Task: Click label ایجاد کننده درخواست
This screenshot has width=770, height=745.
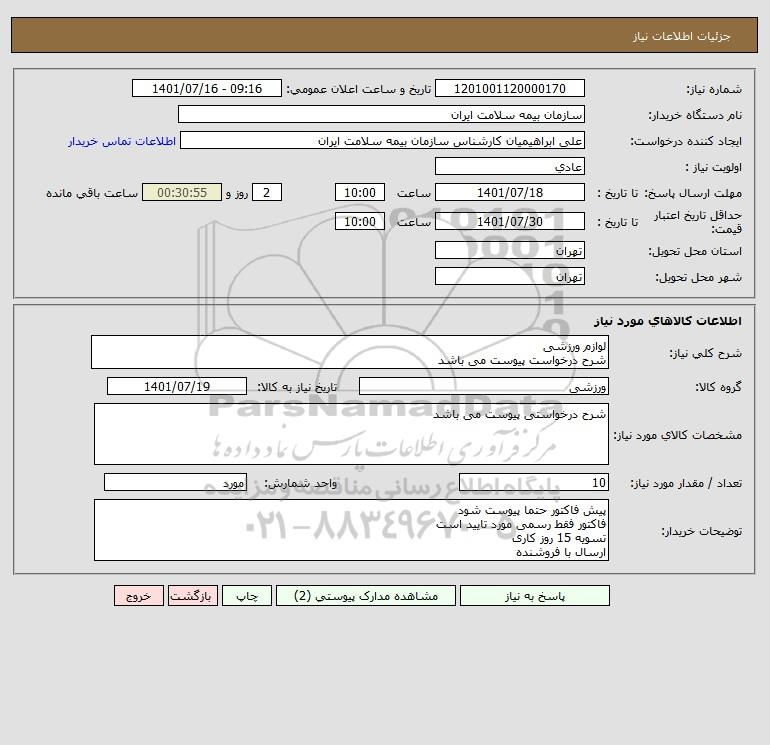Action: 686,141
